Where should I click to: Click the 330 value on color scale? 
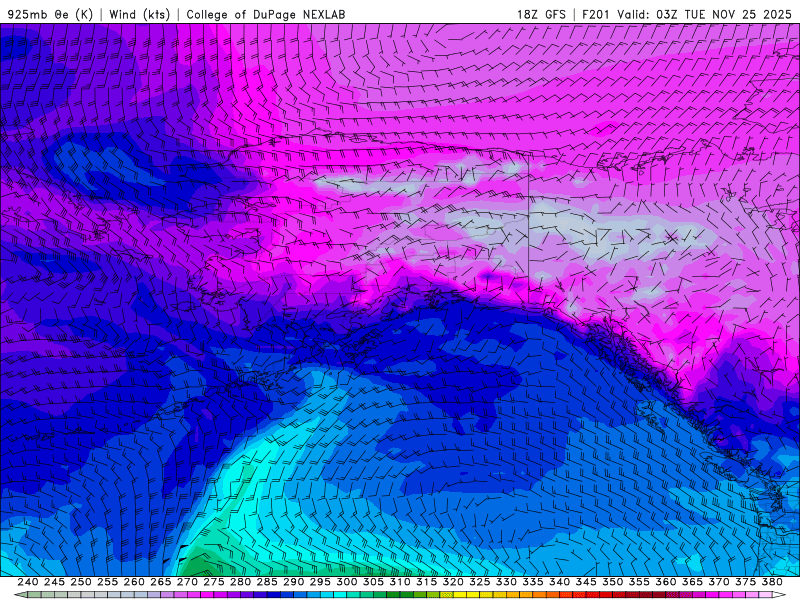tap(506, 582)
